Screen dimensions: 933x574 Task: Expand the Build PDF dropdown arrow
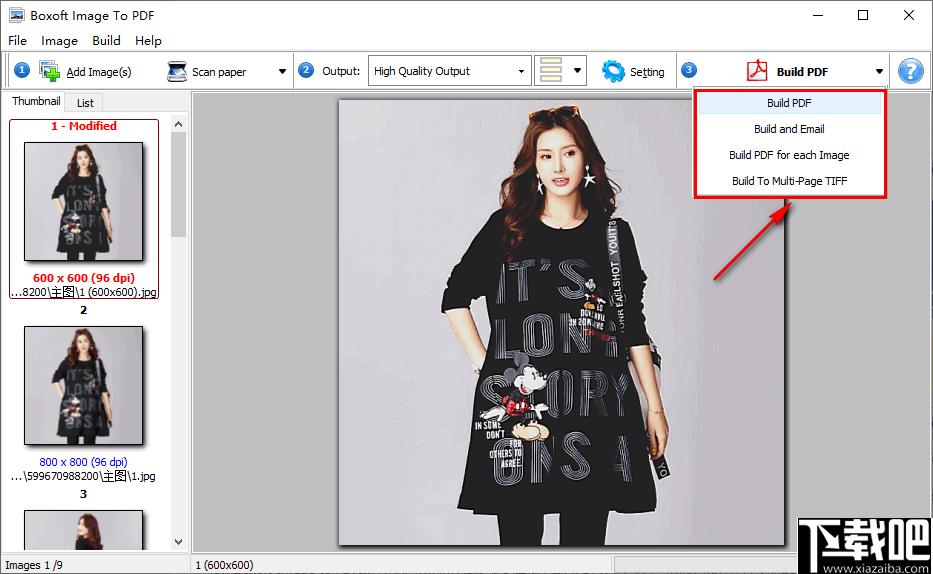(879, 71)
